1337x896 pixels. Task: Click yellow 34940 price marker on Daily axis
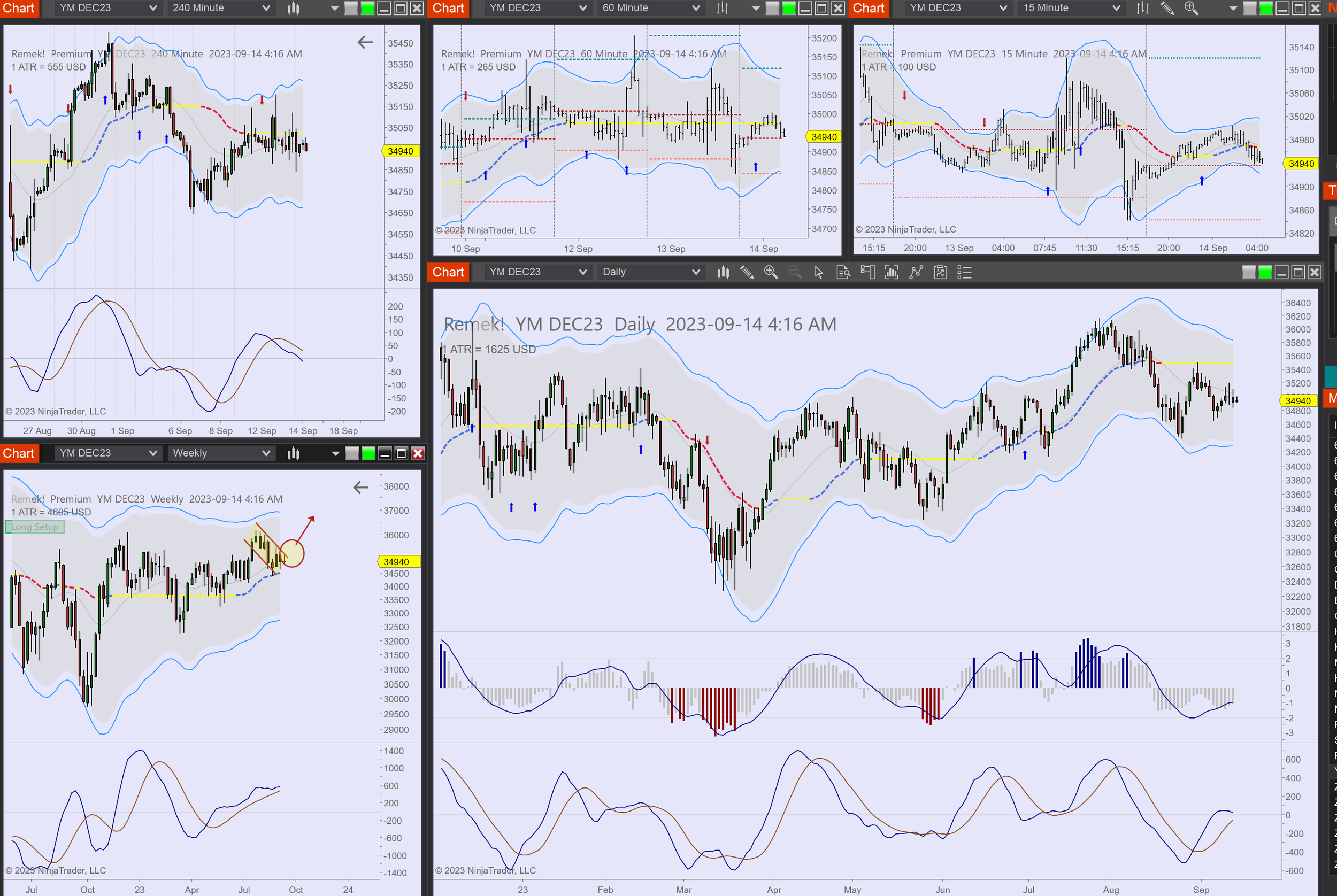1297,400
